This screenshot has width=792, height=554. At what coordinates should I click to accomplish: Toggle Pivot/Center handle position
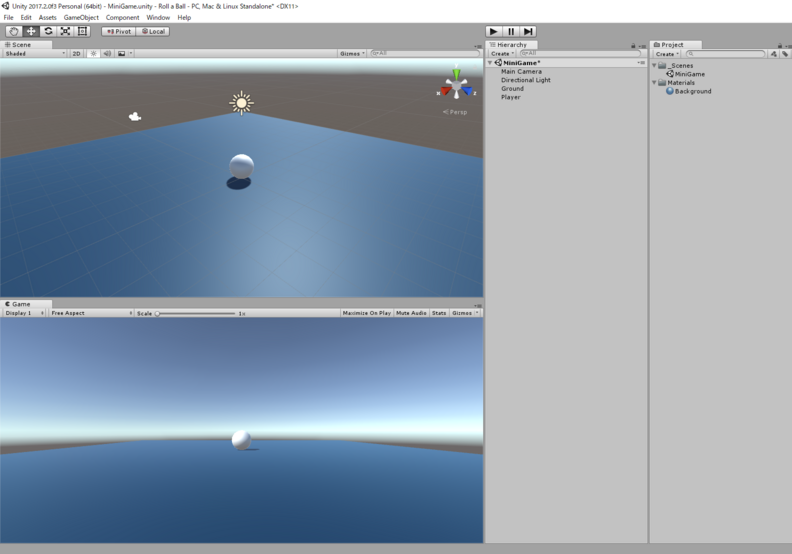[119, 31]
